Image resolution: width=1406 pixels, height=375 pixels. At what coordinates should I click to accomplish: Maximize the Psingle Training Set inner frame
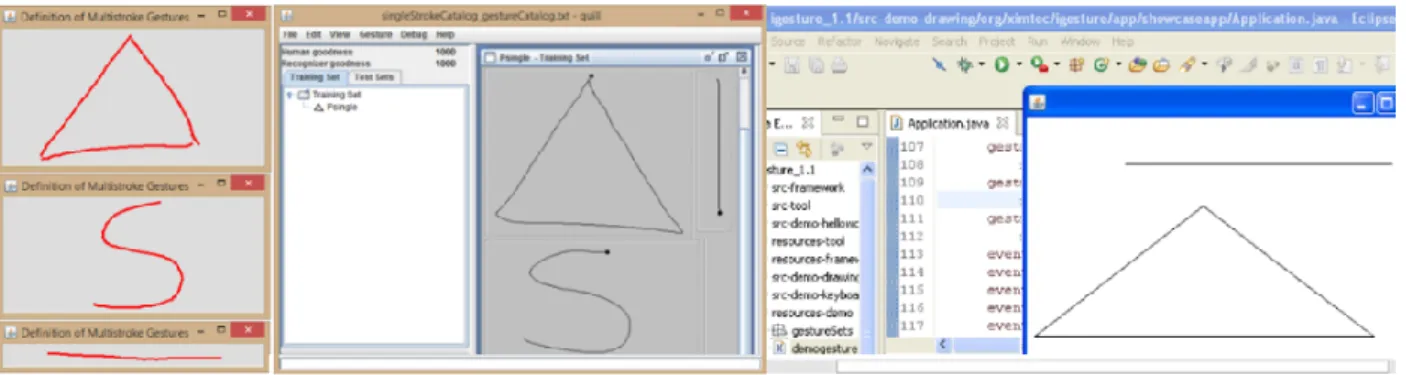coord(722,57)
